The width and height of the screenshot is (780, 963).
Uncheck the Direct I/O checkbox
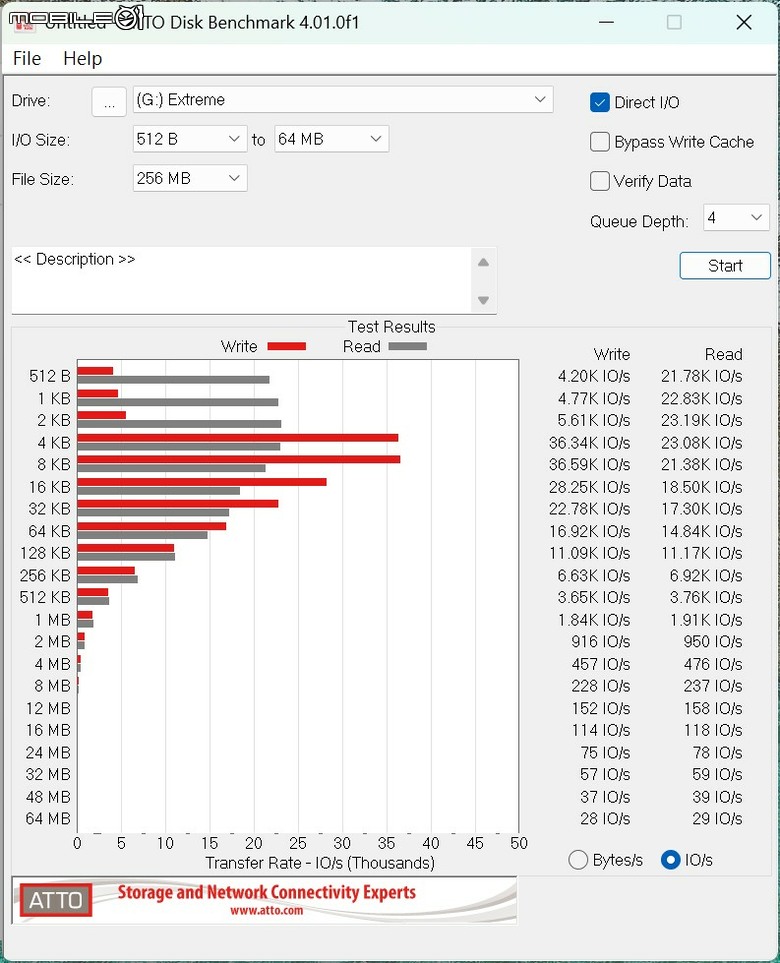click(x=599, y=103)
